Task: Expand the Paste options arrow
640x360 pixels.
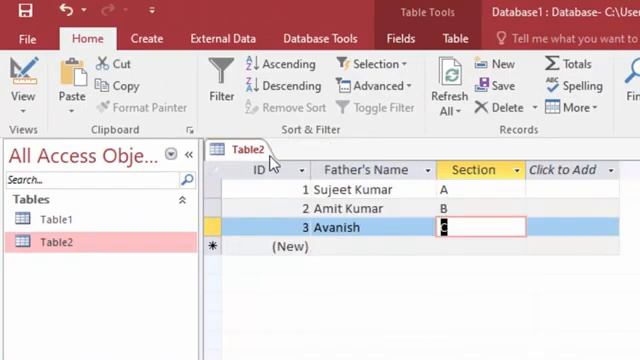Action: pyautogui.click(x=72, y=111)
